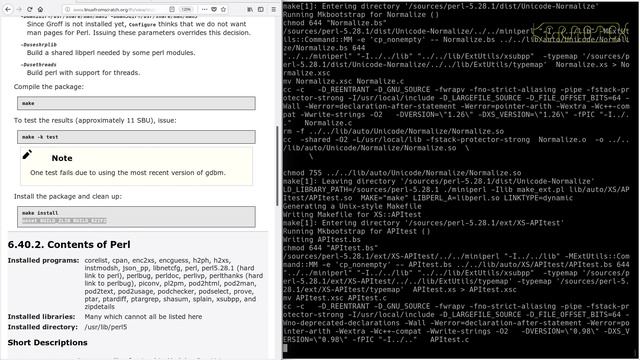Show sidebars icon in Firefox toolbar

(260, 9)
